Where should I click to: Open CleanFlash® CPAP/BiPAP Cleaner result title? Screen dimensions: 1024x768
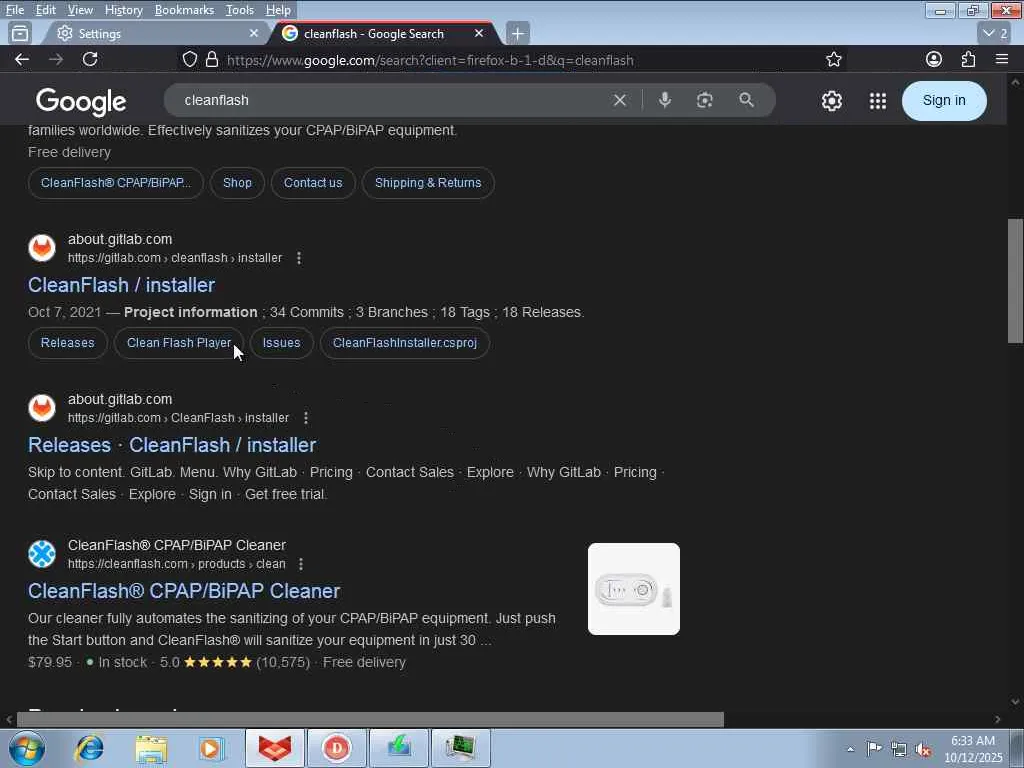tap(184, 591)
